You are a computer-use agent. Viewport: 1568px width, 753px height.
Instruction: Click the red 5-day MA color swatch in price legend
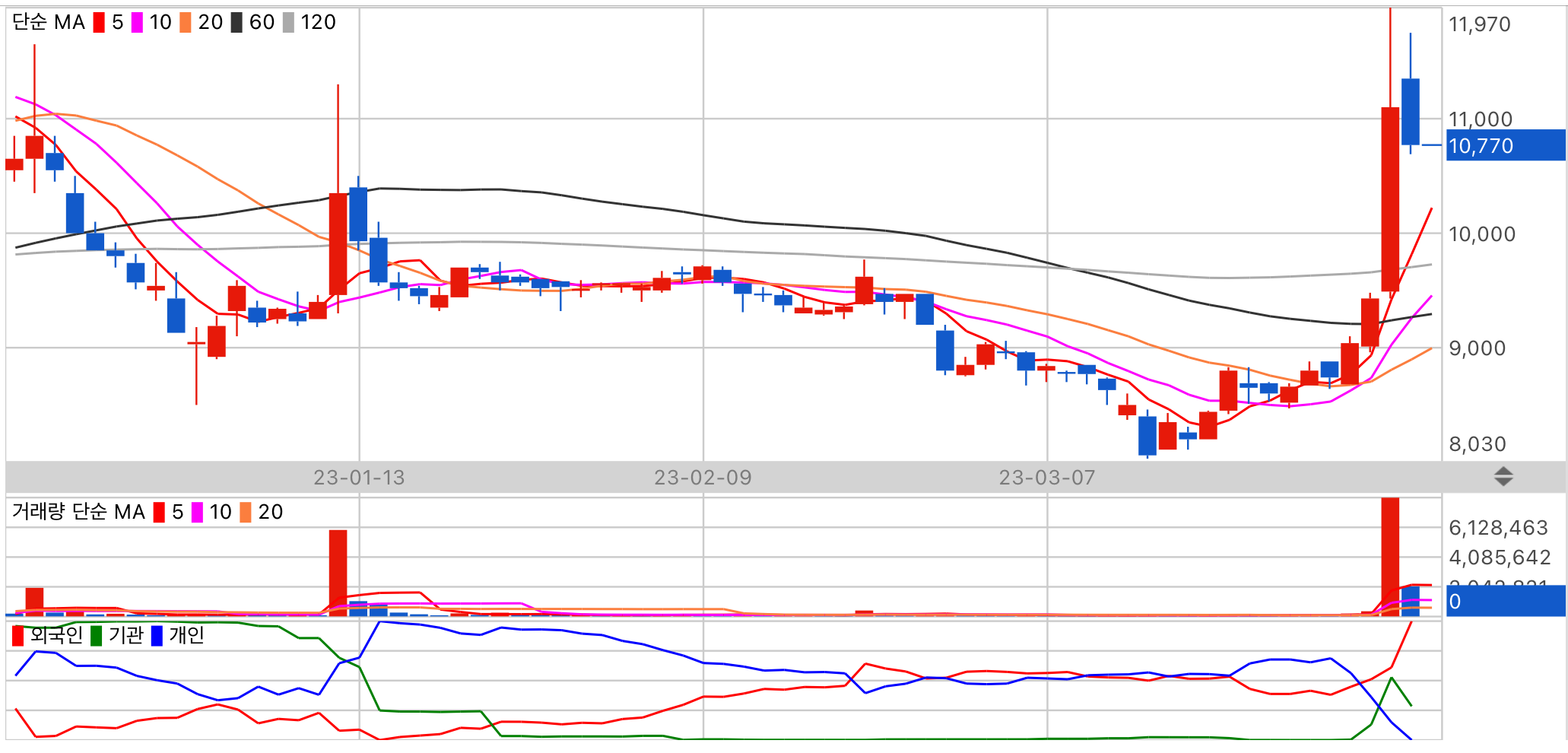pos(99,23)
